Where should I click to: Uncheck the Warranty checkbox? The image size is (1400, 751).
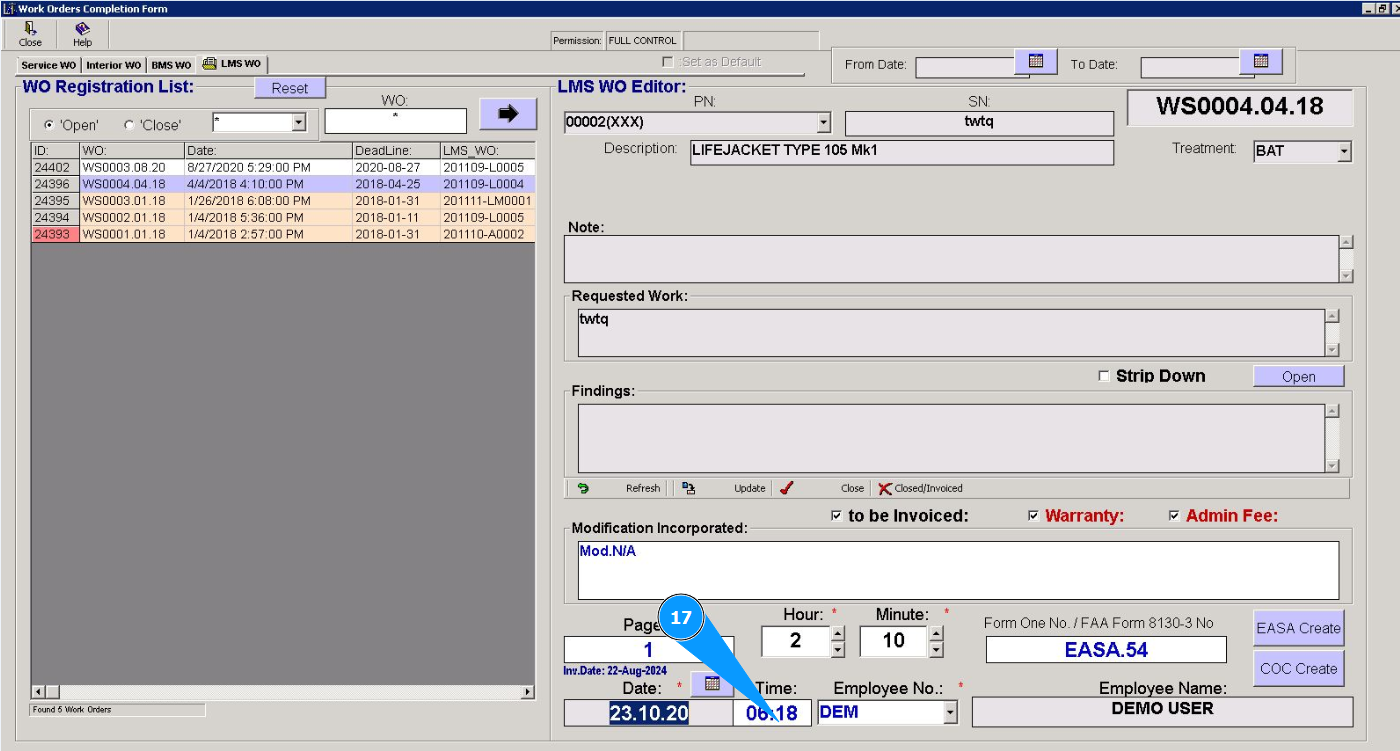click(x=1034, y=516)
